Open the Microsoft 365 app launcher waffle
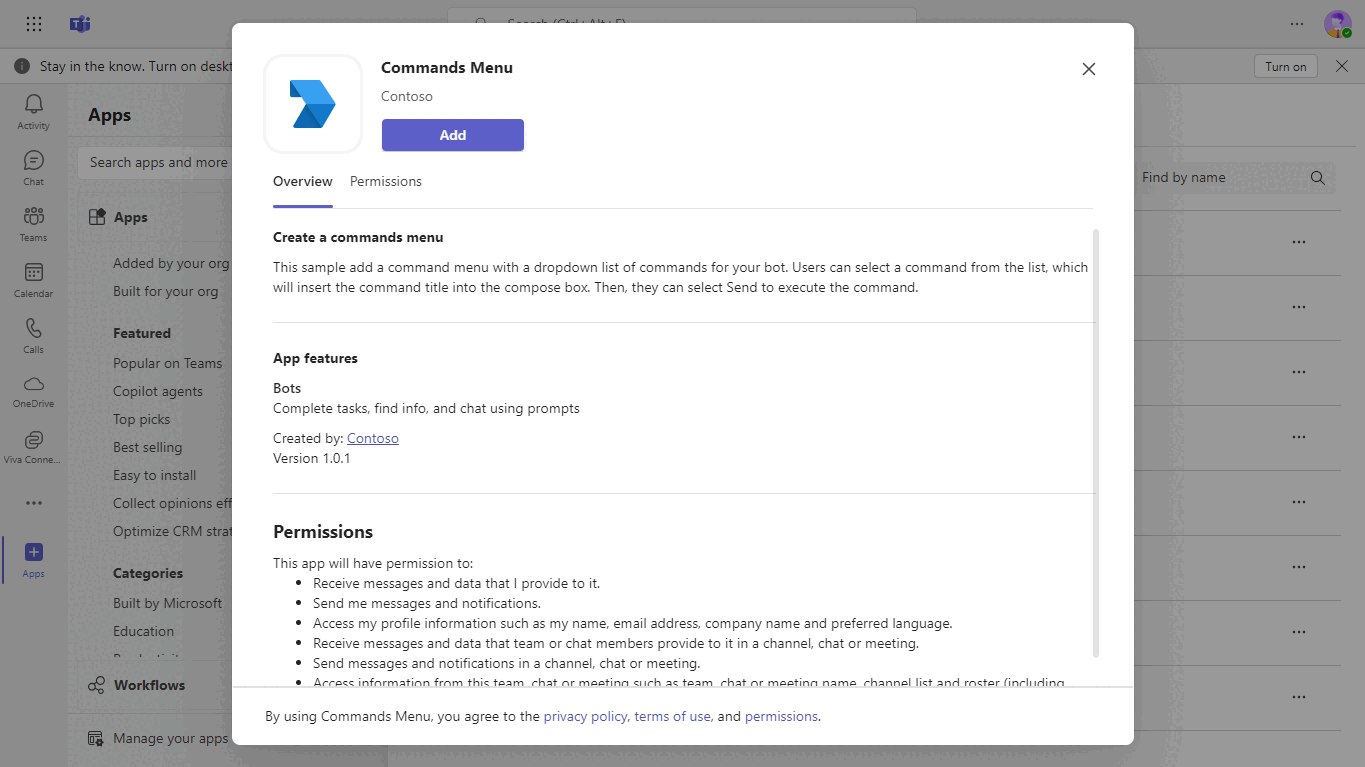 click(x=33, y=23)
